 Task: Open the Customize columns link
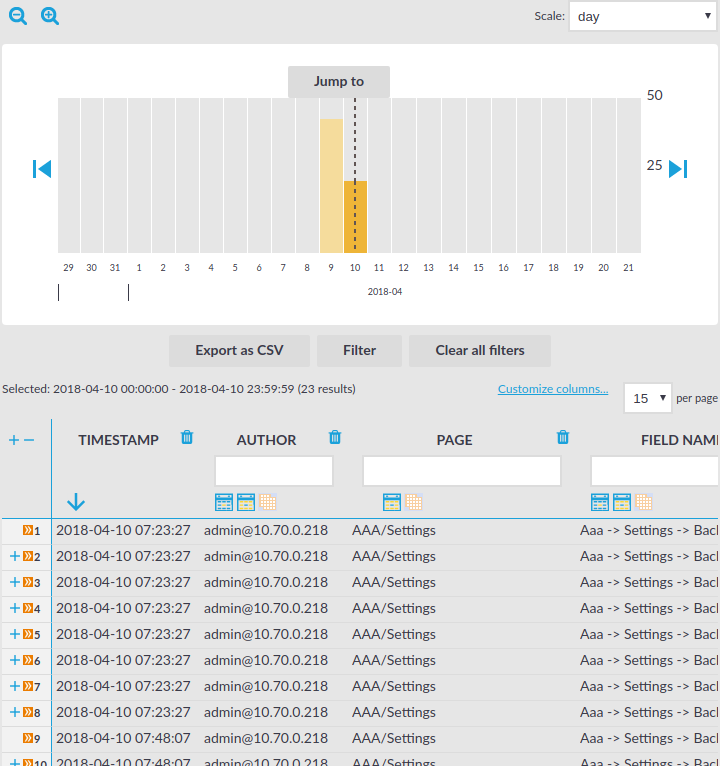(x=553, y=389)
